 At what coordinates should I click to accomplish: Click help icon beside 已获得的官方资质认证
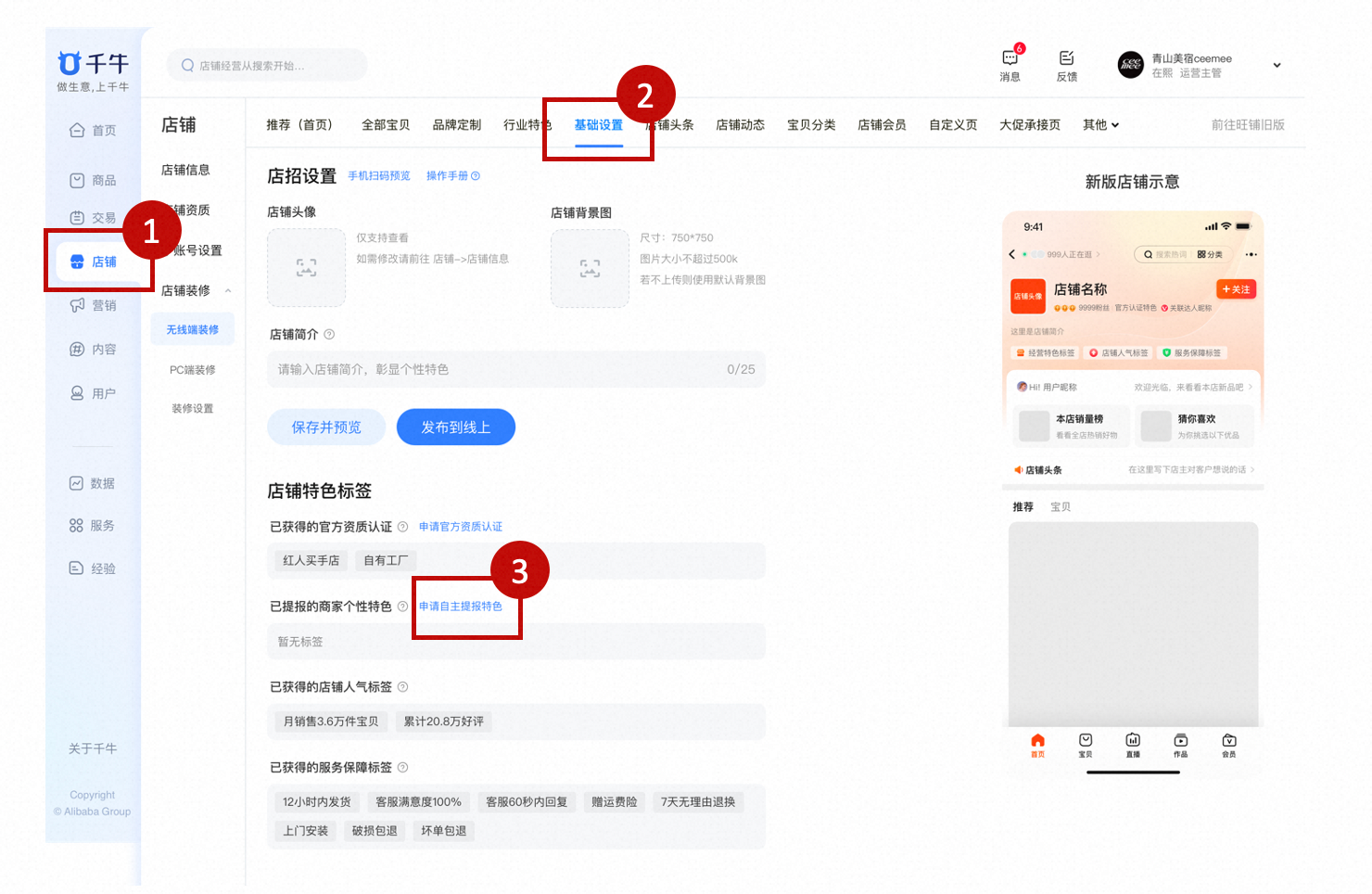(x=402, y=527)
